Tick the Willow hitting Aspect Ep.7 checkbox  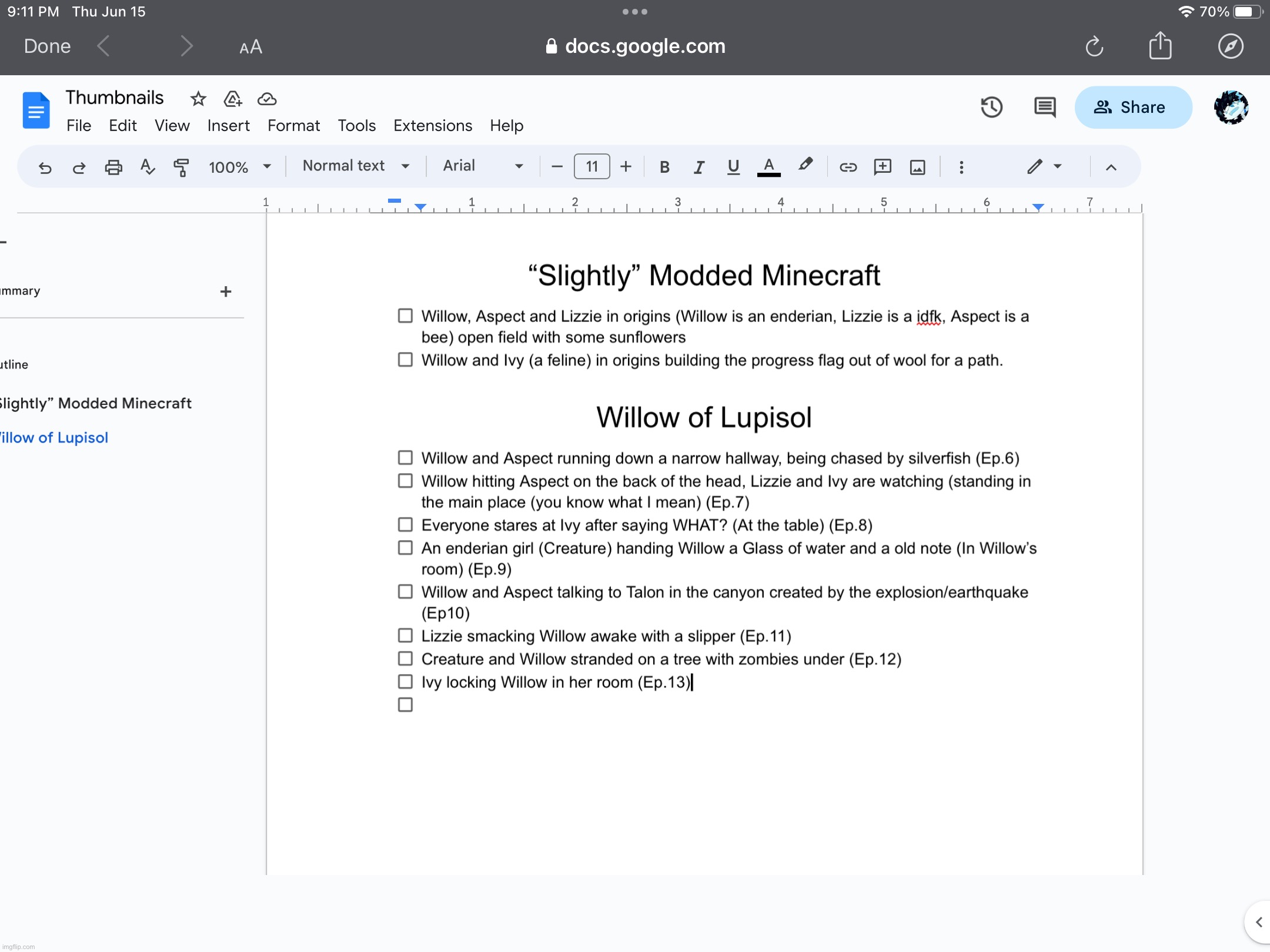[405, 481]
